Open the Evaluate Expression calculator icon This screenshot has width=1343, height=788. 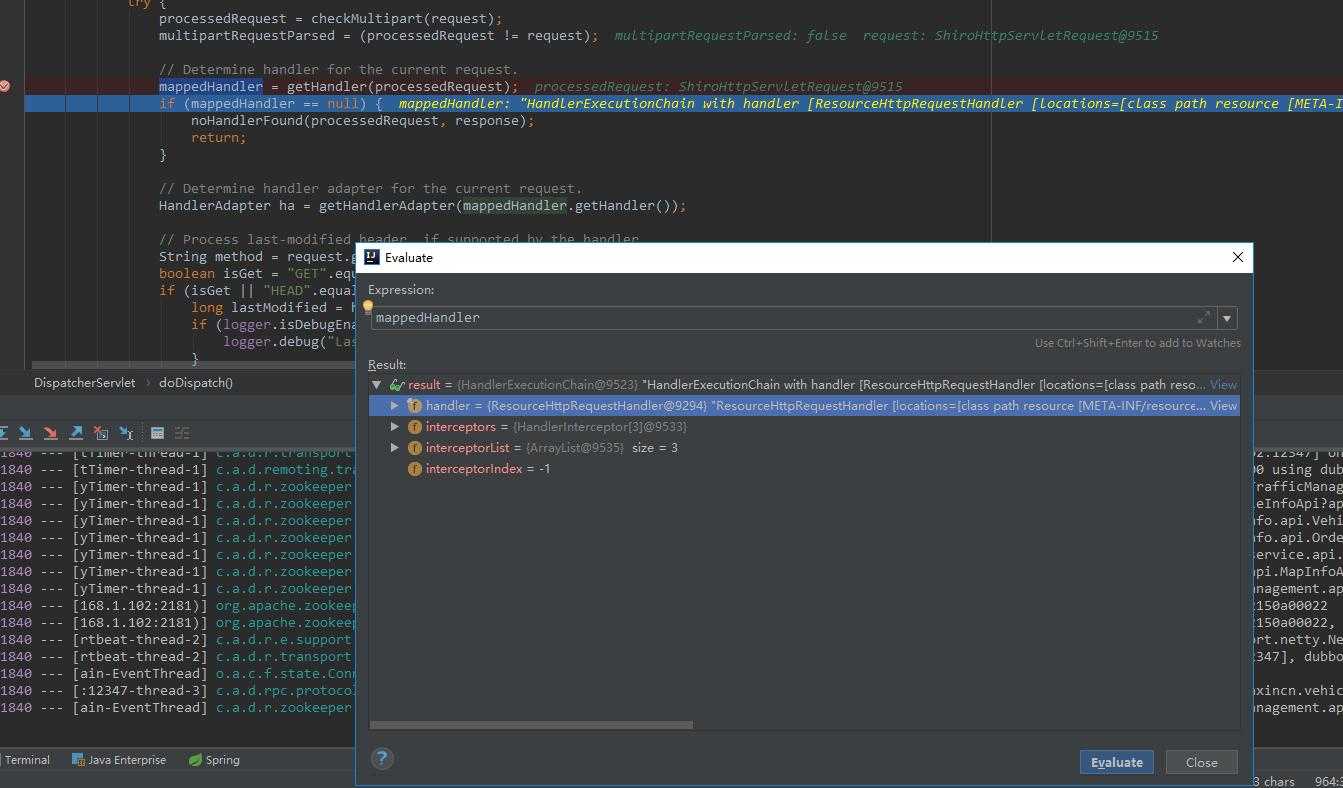[x=157, y=433]
